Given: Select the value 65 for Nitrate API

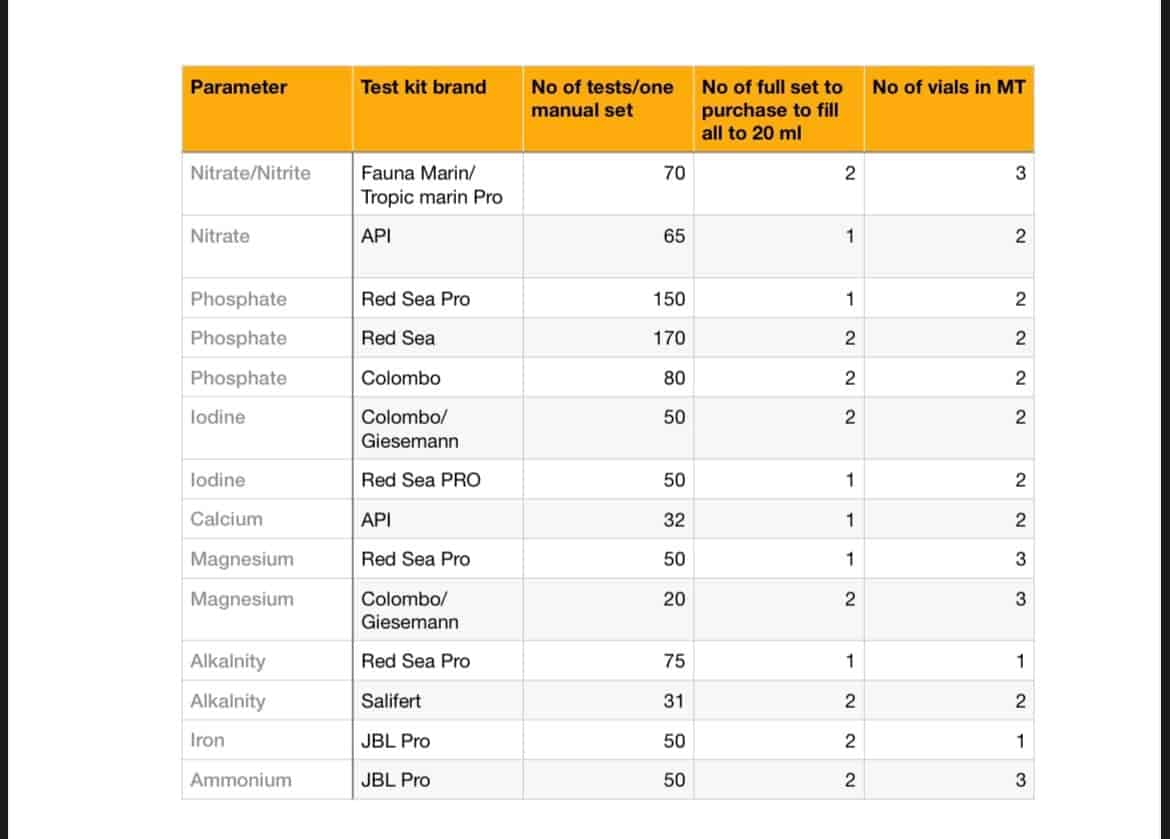Looking at the screenshot, I should pos(675,237).
